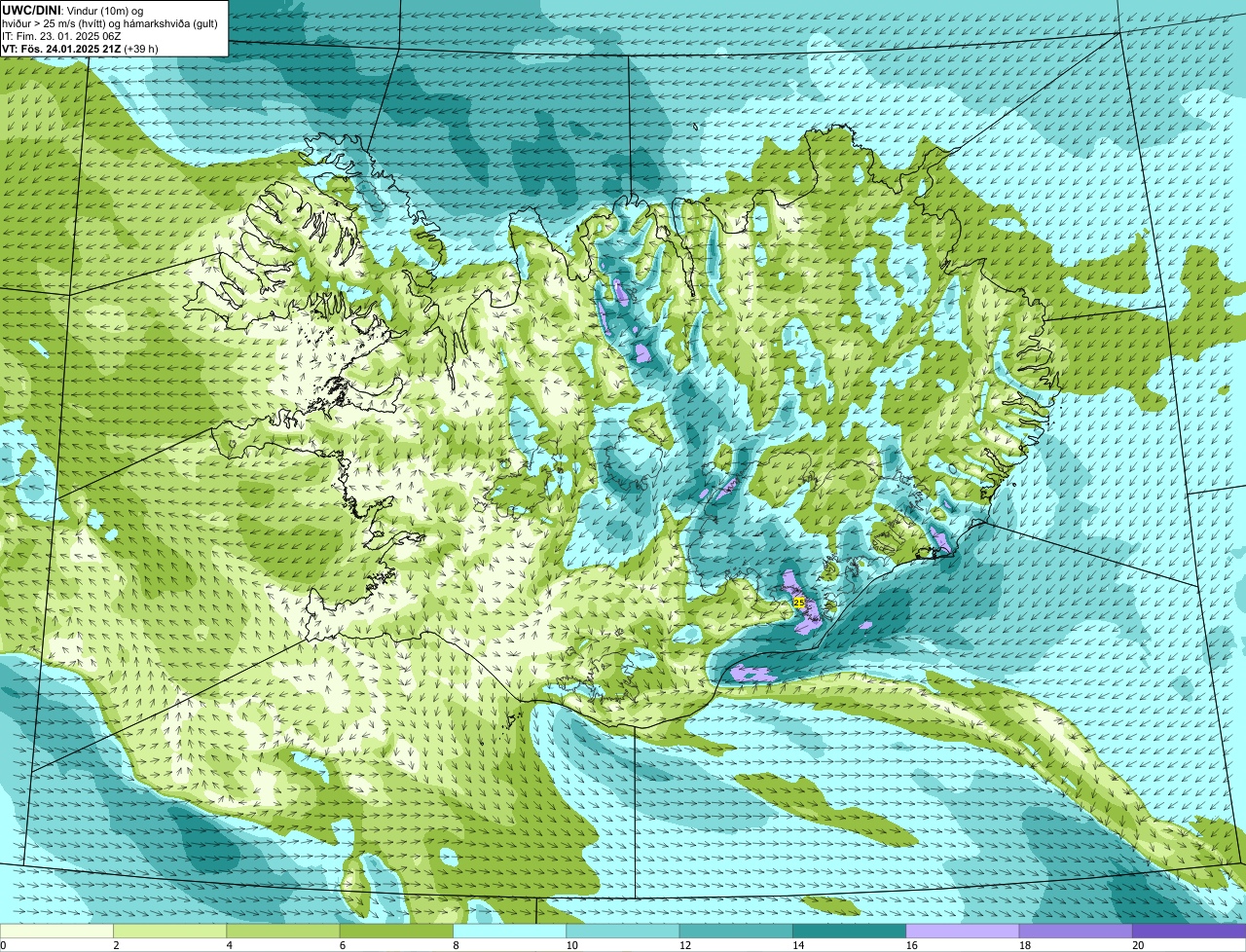
Task: Click the 8–10 light cyan legend swatch
Action: [x=509, y=932]
